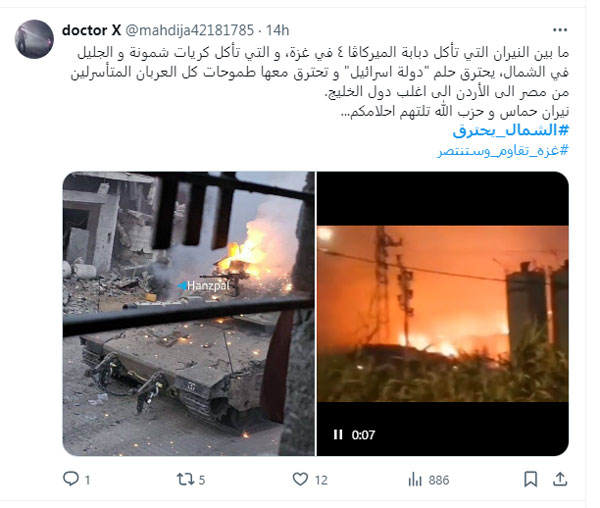The image size is (600, 508).
Task: Open the three-dot more options menu
Action: 560,30
